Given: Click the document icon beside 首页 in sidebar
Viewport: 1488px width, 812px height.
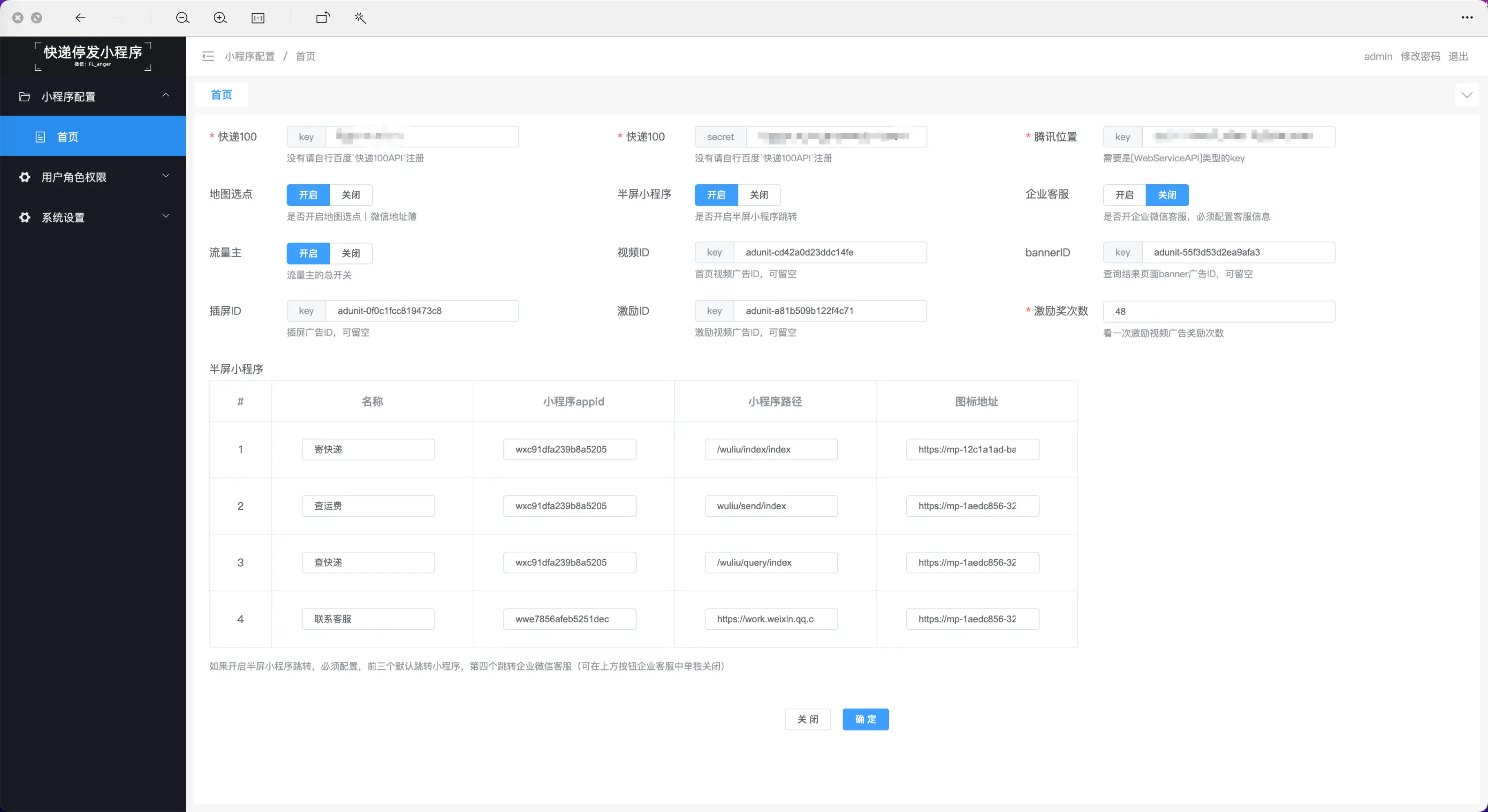Looking at the screenshot, I should (x=40, y=137).
